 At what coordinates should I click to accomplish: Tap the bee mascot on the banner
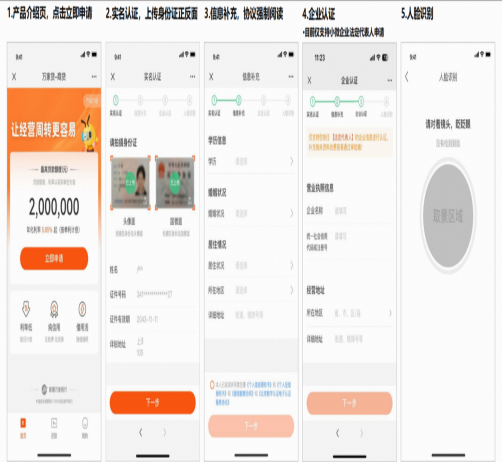coord(89,133)
